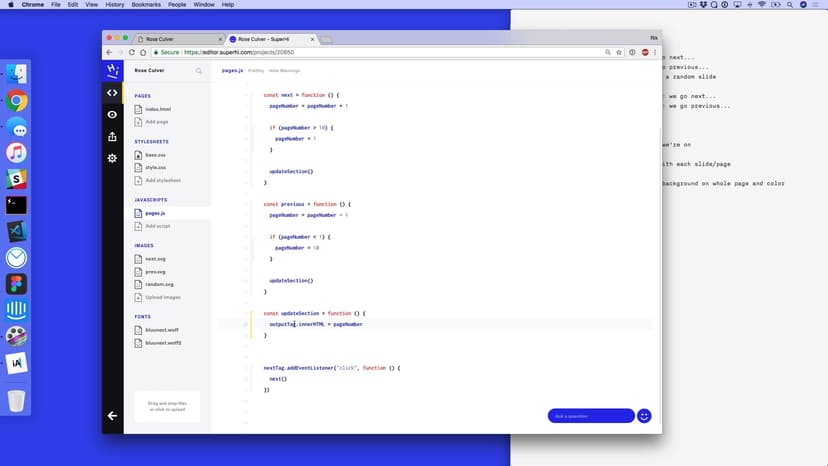Click the smiley face chat button
Screen dimensions: 828x466
click(x=644, y=416)
